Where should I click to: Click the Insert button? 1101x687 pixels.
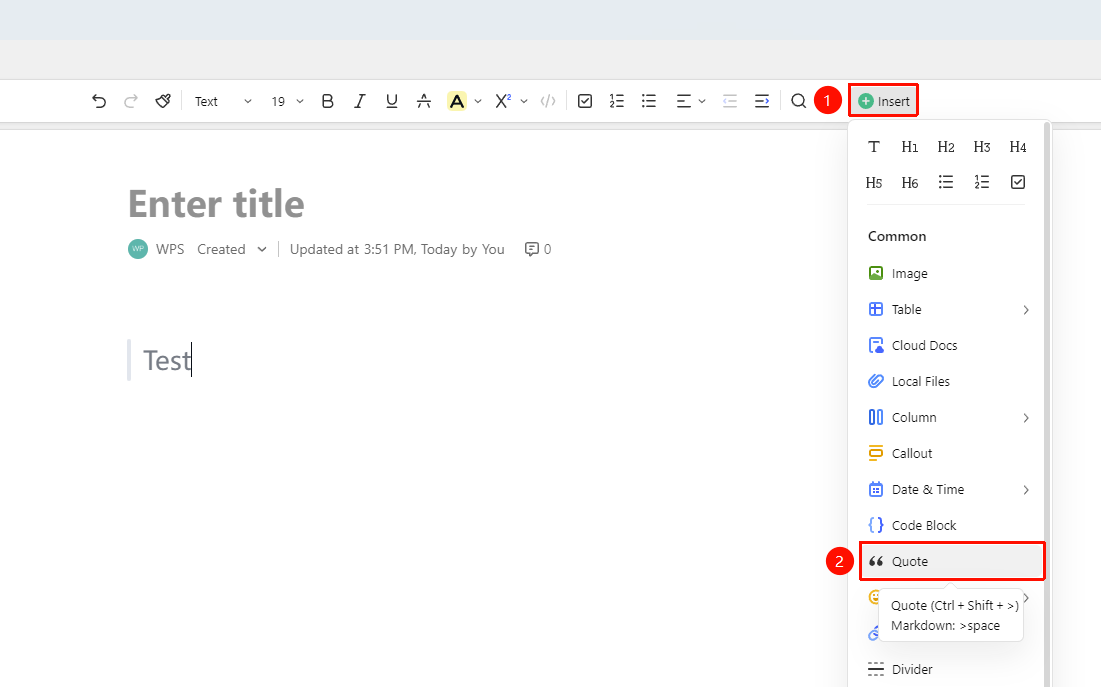click(x=883, y=101)
